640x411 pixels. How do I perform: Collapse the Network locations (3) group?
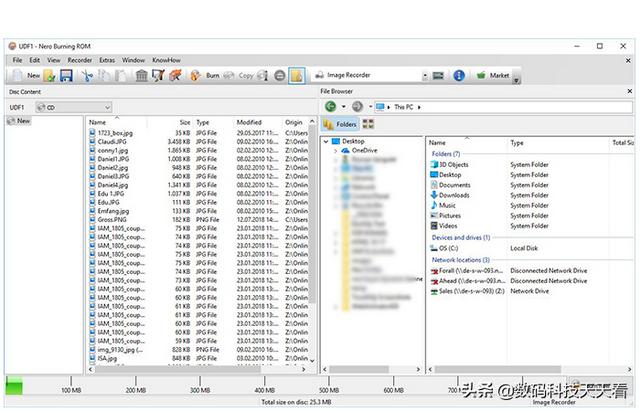click(461, 260)
